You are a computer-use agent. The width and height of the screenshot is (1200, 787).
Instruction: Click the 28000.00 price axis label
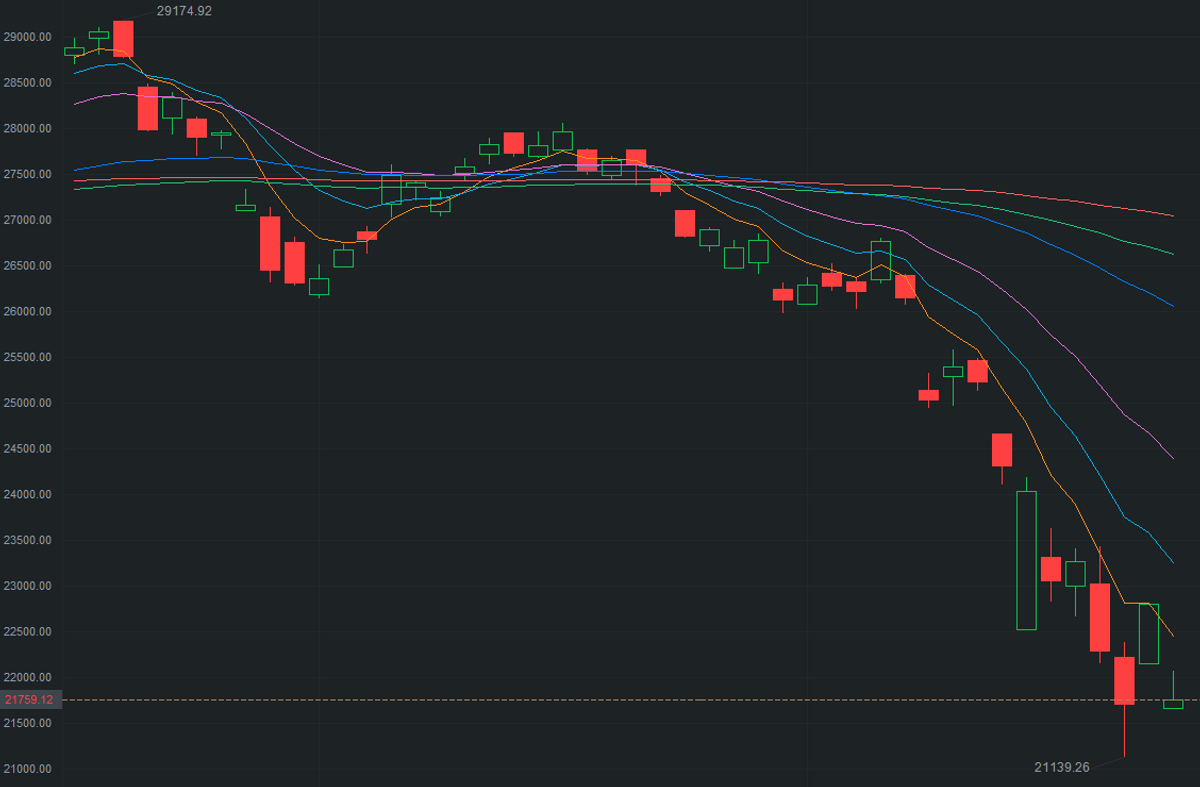point(28,129)
